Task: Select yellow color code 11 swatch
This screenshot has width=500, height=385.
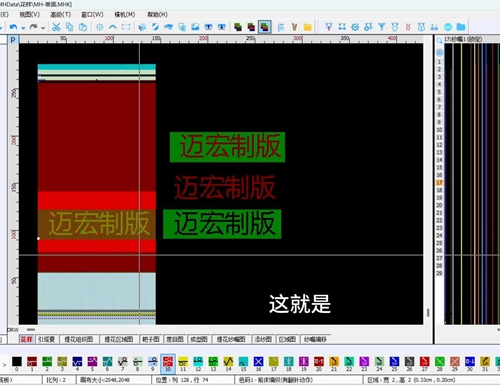Action: 183,362
